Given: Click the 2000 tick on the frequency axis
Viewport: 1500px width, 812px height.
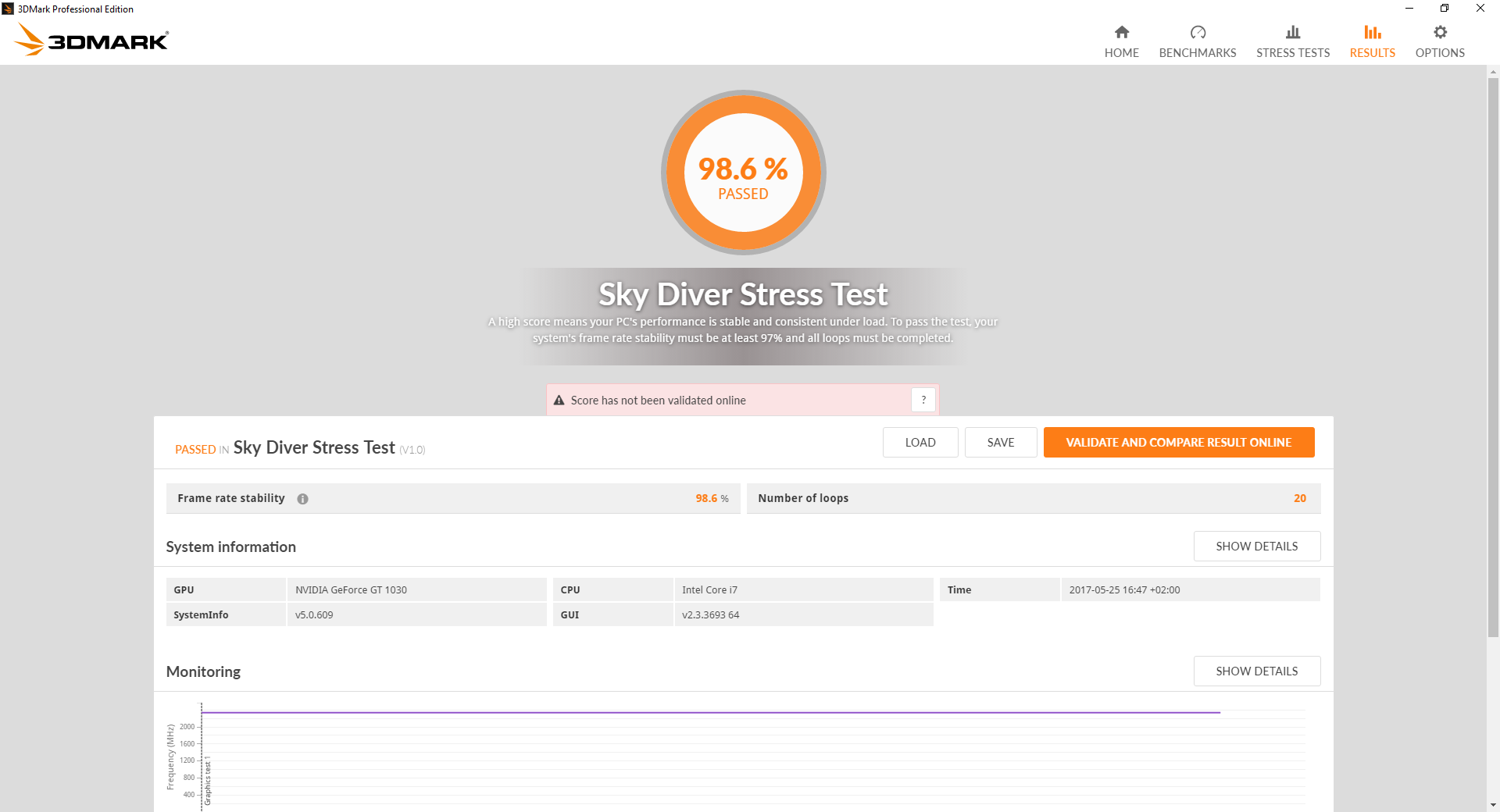Looking at the screenshot, I should pyautogui.click(x=187, y=727).
